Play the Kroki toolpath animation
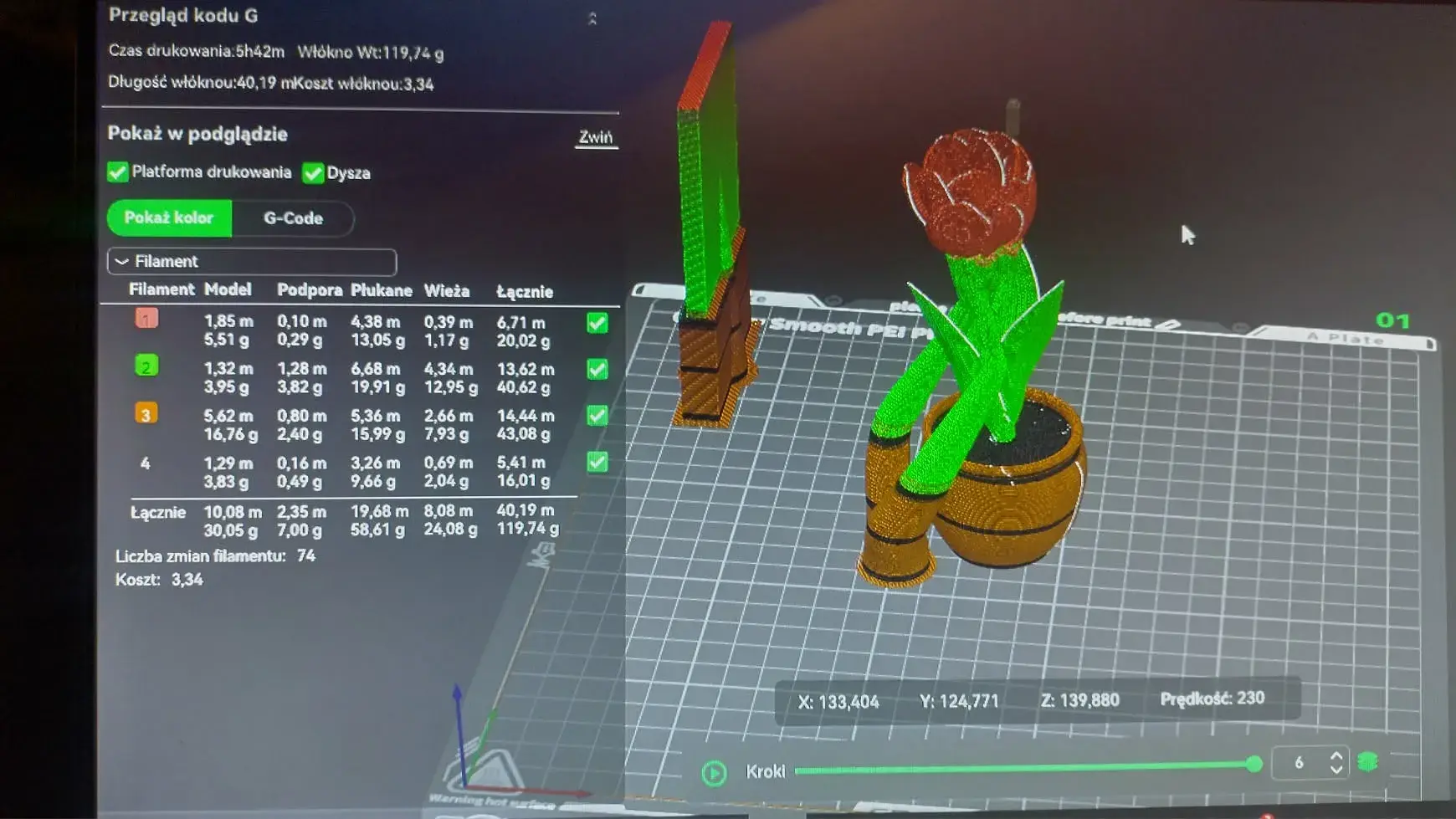Screen dimensions: 1456x819 tap(714, 772)
